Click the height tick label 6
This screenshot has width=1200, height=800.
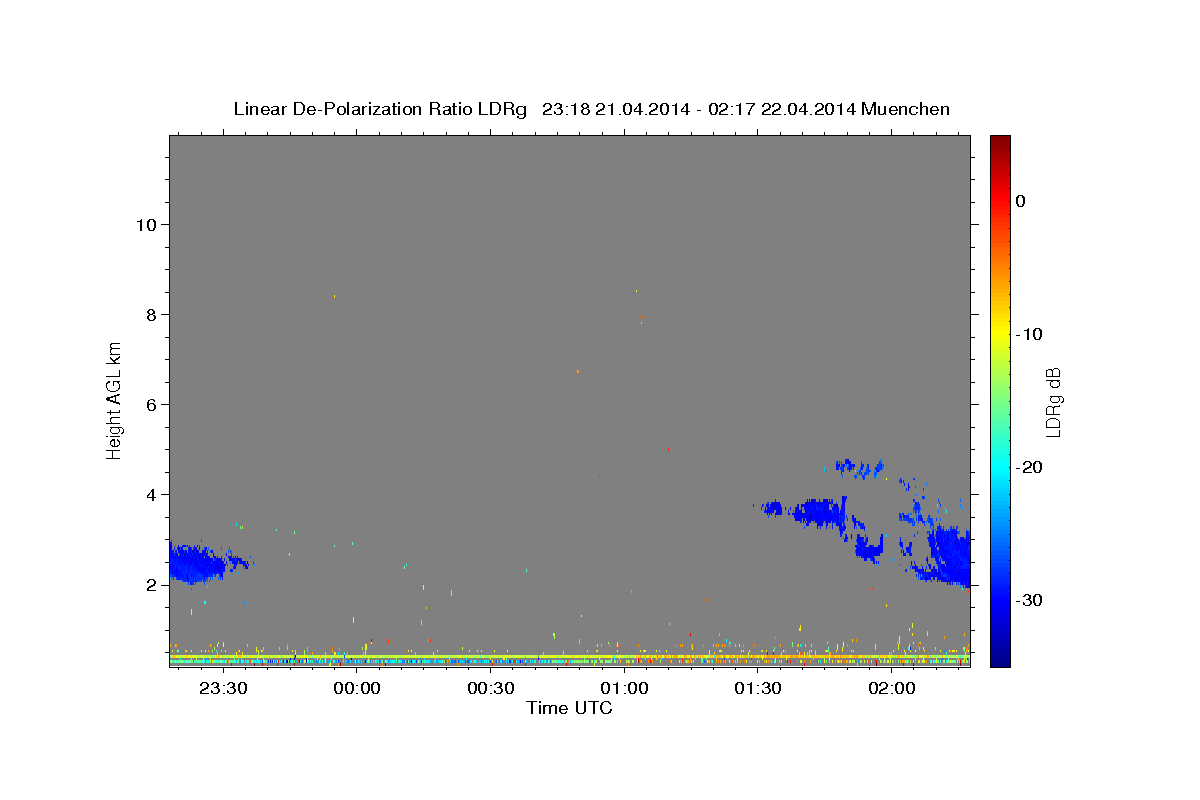pyautogui.click(x=151, y=405)
